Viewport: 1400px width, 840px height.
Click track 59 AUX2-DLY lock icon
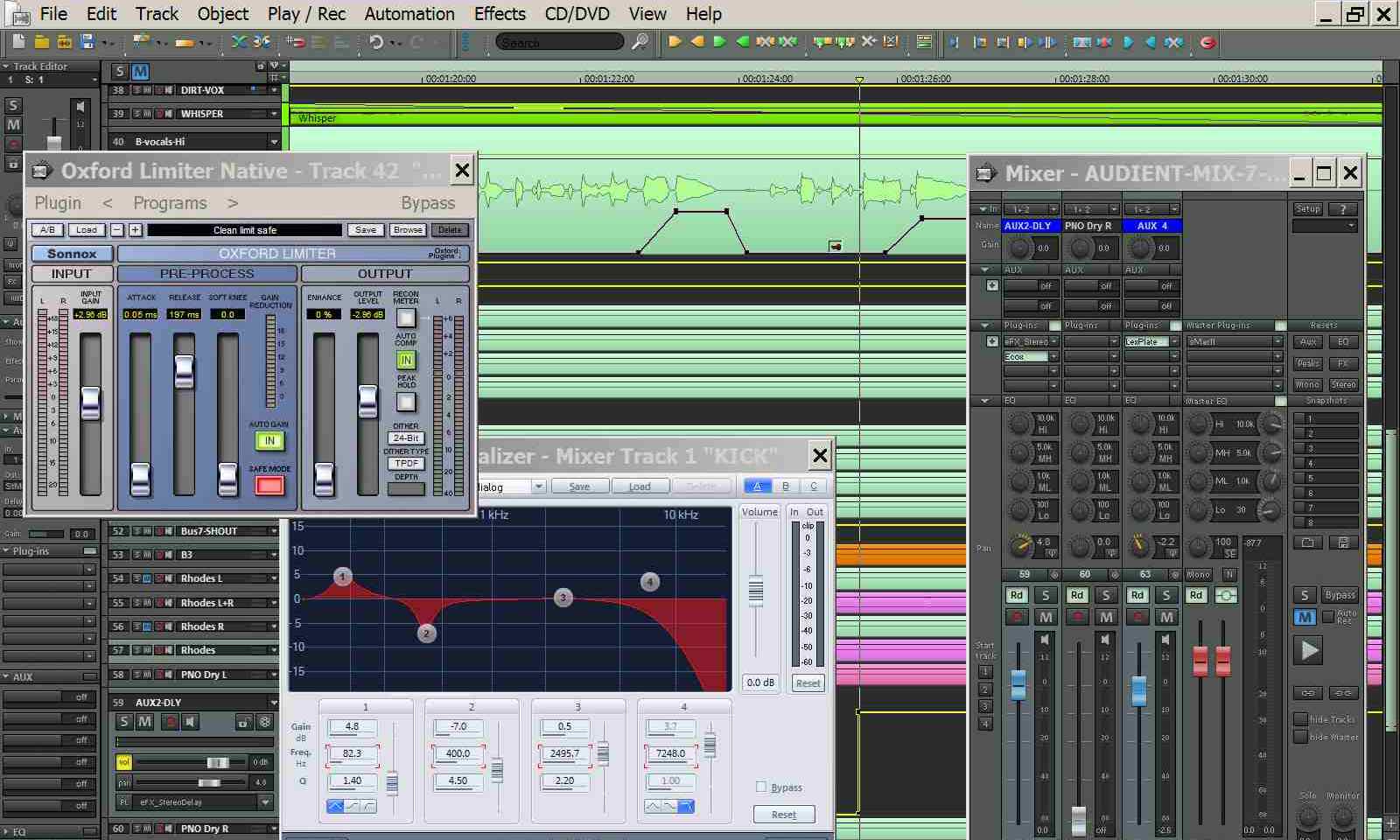pos(243,722)
